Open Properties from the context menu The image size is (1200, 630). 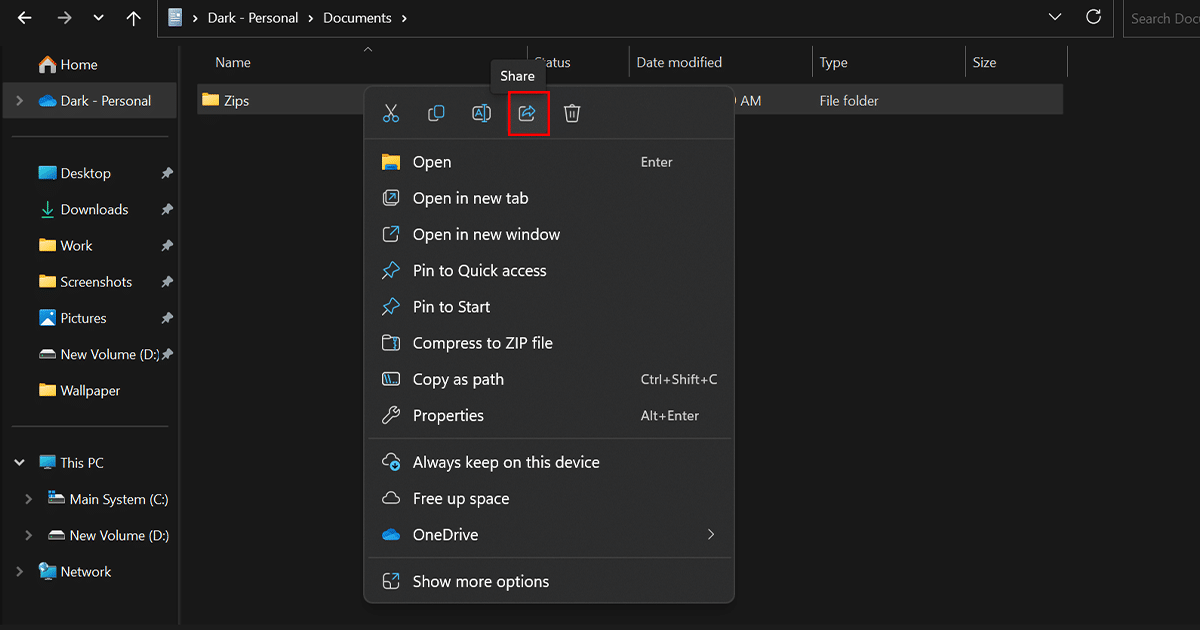coord(448,416)
